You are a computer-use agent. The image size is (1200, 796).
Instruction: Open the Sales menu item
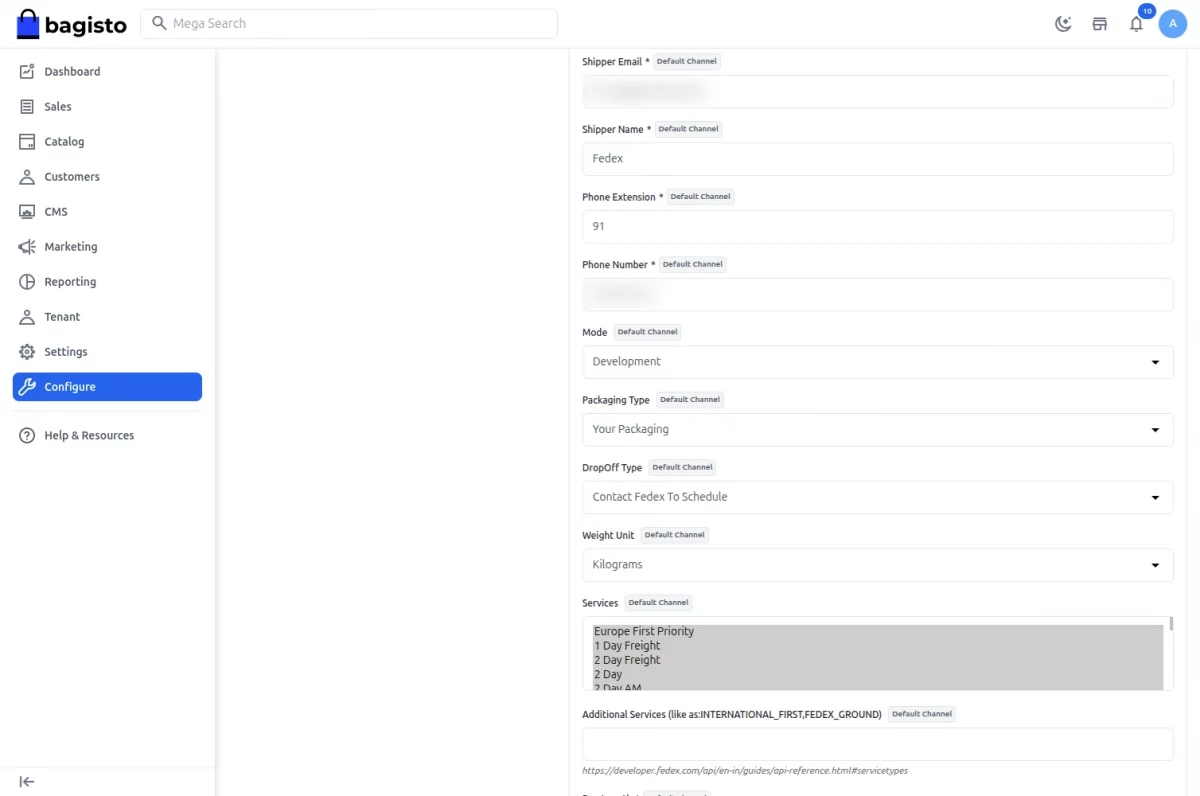(x=107, y=107)
